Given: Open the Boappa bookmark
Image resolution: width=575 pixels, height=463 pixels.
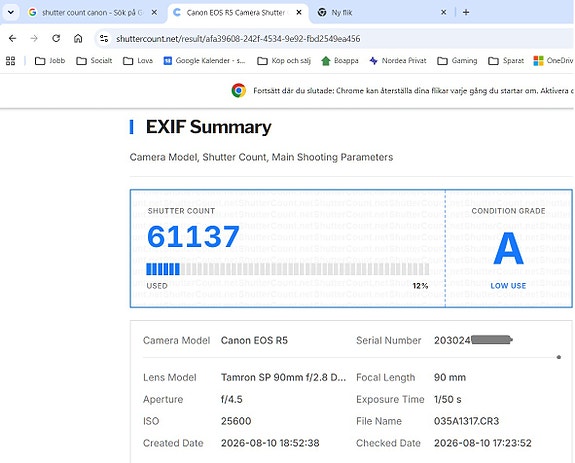Looking at the screenshot, I should (340, 61).
